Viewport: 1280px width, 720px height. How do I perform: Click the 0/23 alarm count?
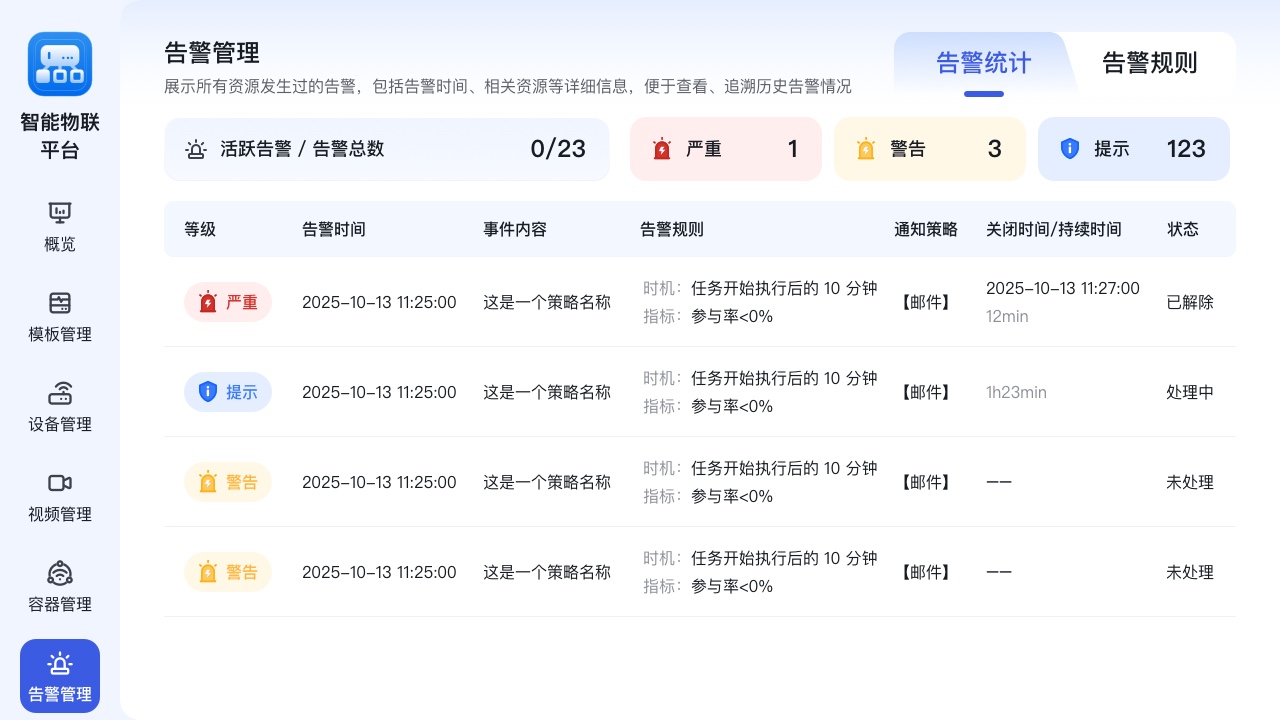pyautogui.click(x=558, y=148)
